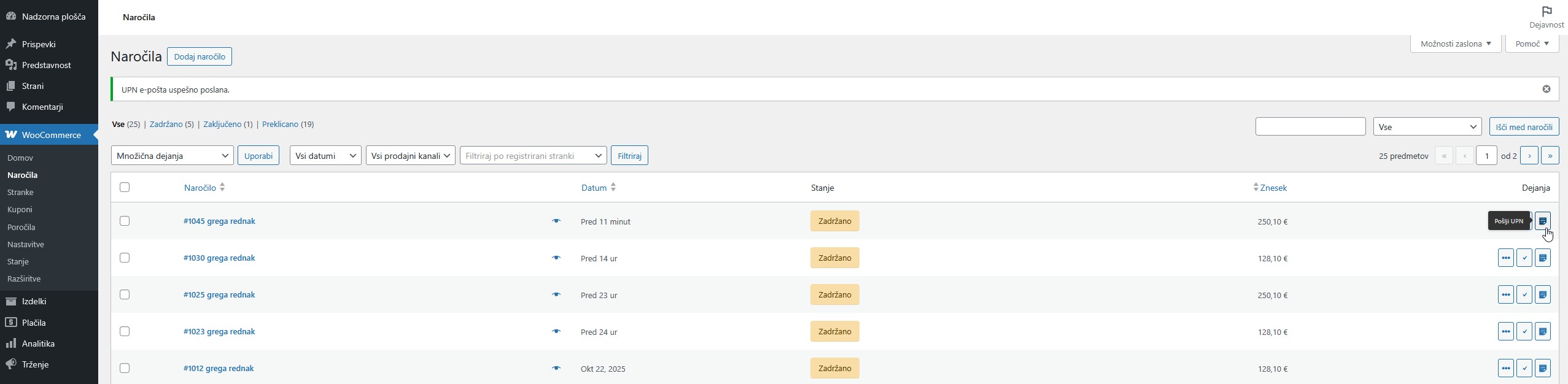Open Prispevki in the sidebar
Viewport: 1568px width, 384px height.
pos(49,44)
